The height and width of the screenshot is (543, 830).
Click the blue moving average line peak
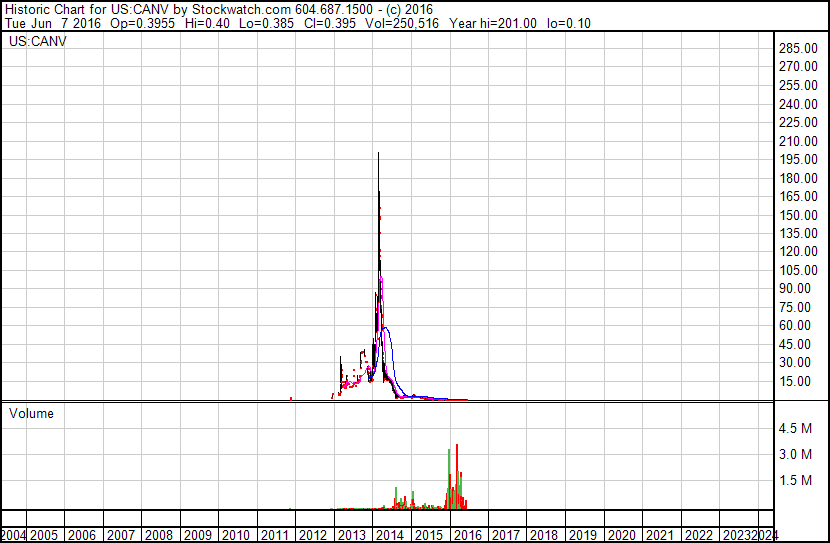tap(386, 328)
